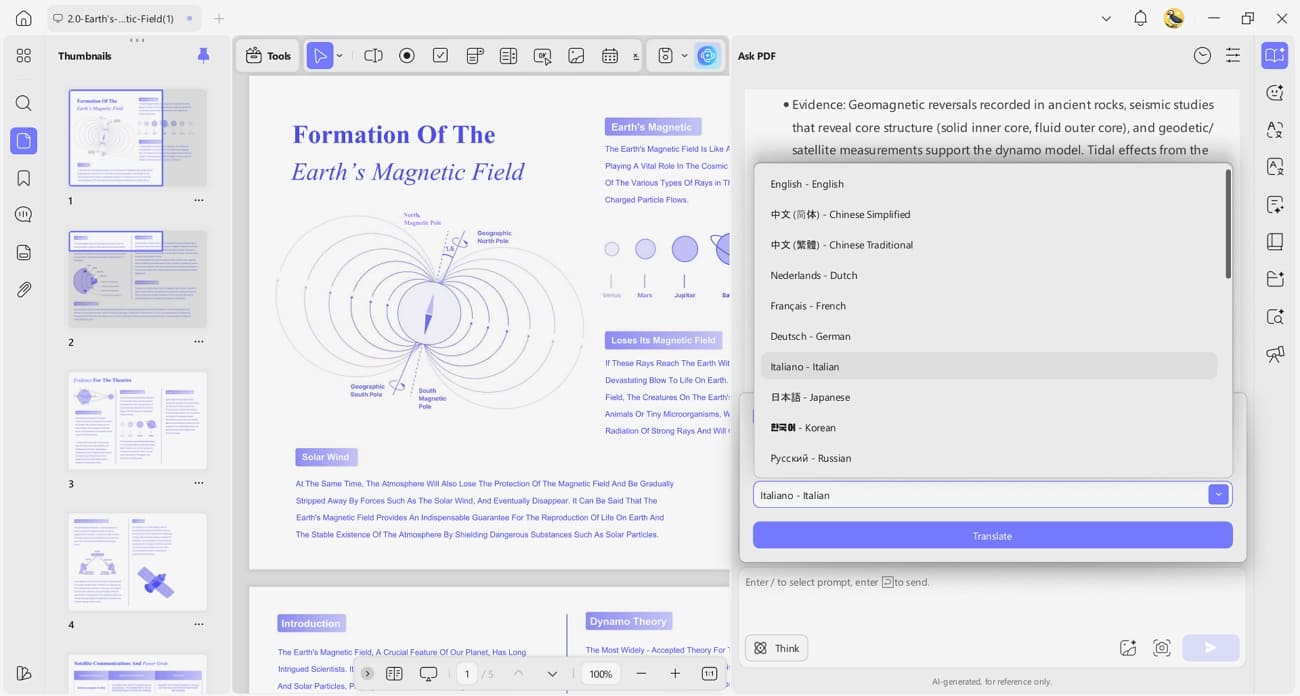This screenshot has width=1300, height=696.
Task: Select Nederlands - Dutch option
Action: point(989,275)
